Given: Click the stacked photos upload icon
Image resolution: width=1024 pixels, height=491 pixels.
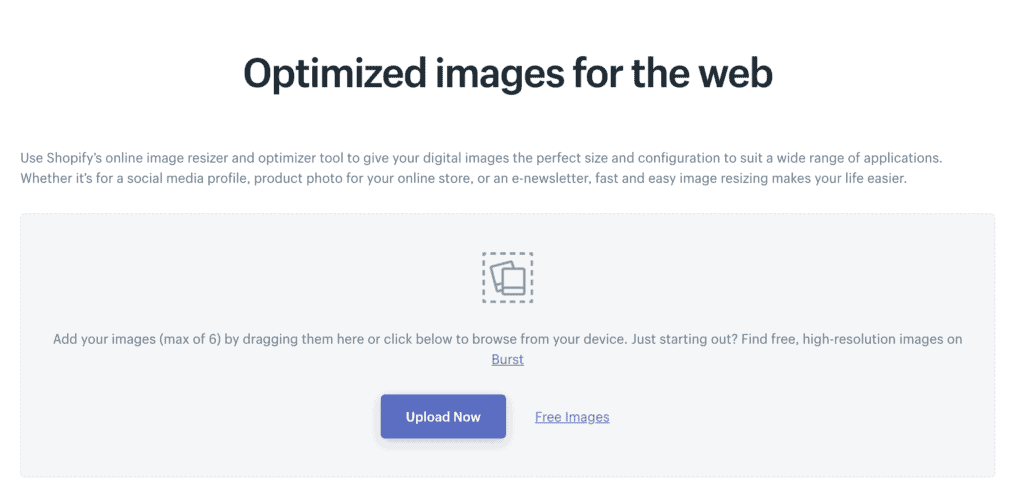Looking at the screenshot, I should 509,279.
